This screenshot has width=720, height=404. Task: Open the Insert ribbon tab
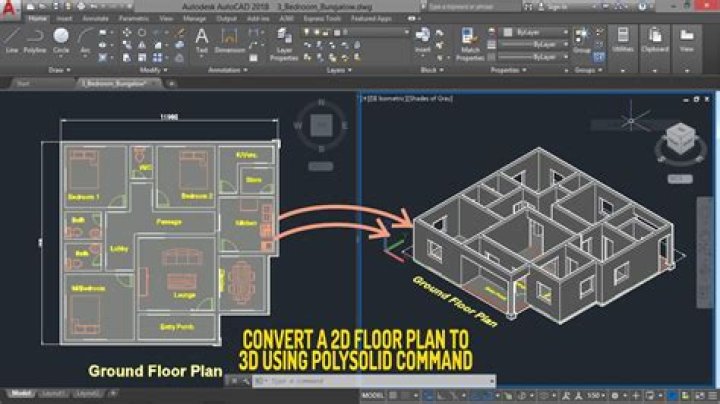point(64,19)
